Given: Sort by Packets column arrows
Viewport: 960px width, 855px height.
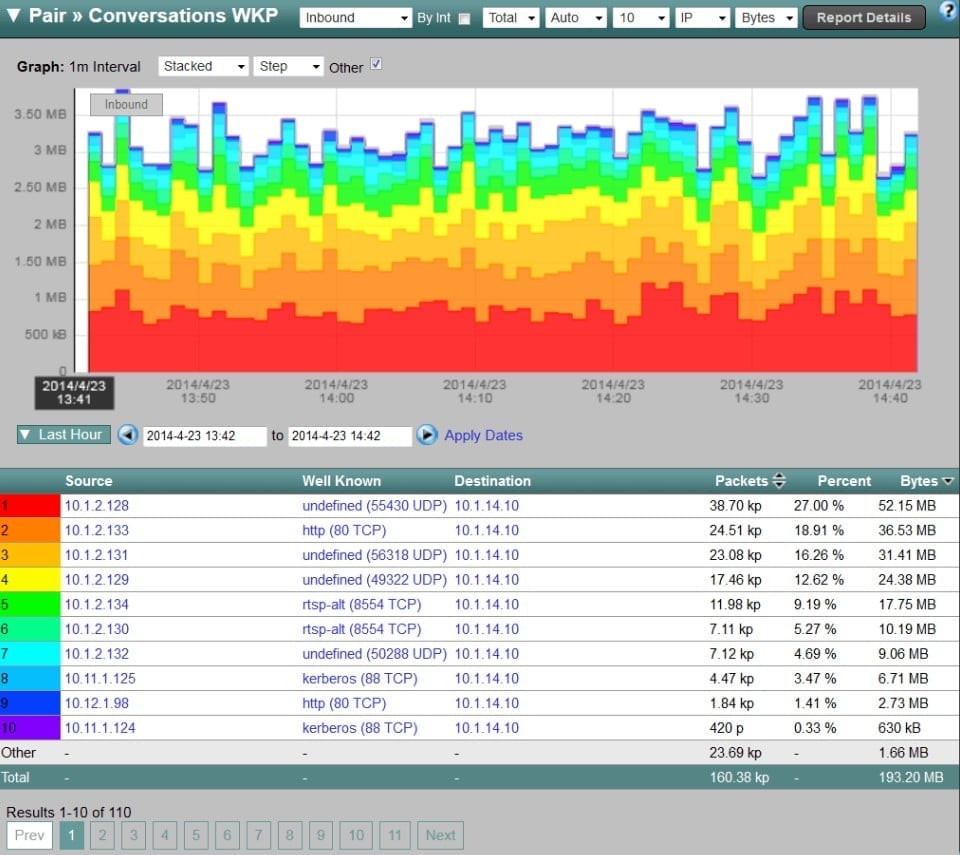Looking at the screenshot, I should 779,481.
